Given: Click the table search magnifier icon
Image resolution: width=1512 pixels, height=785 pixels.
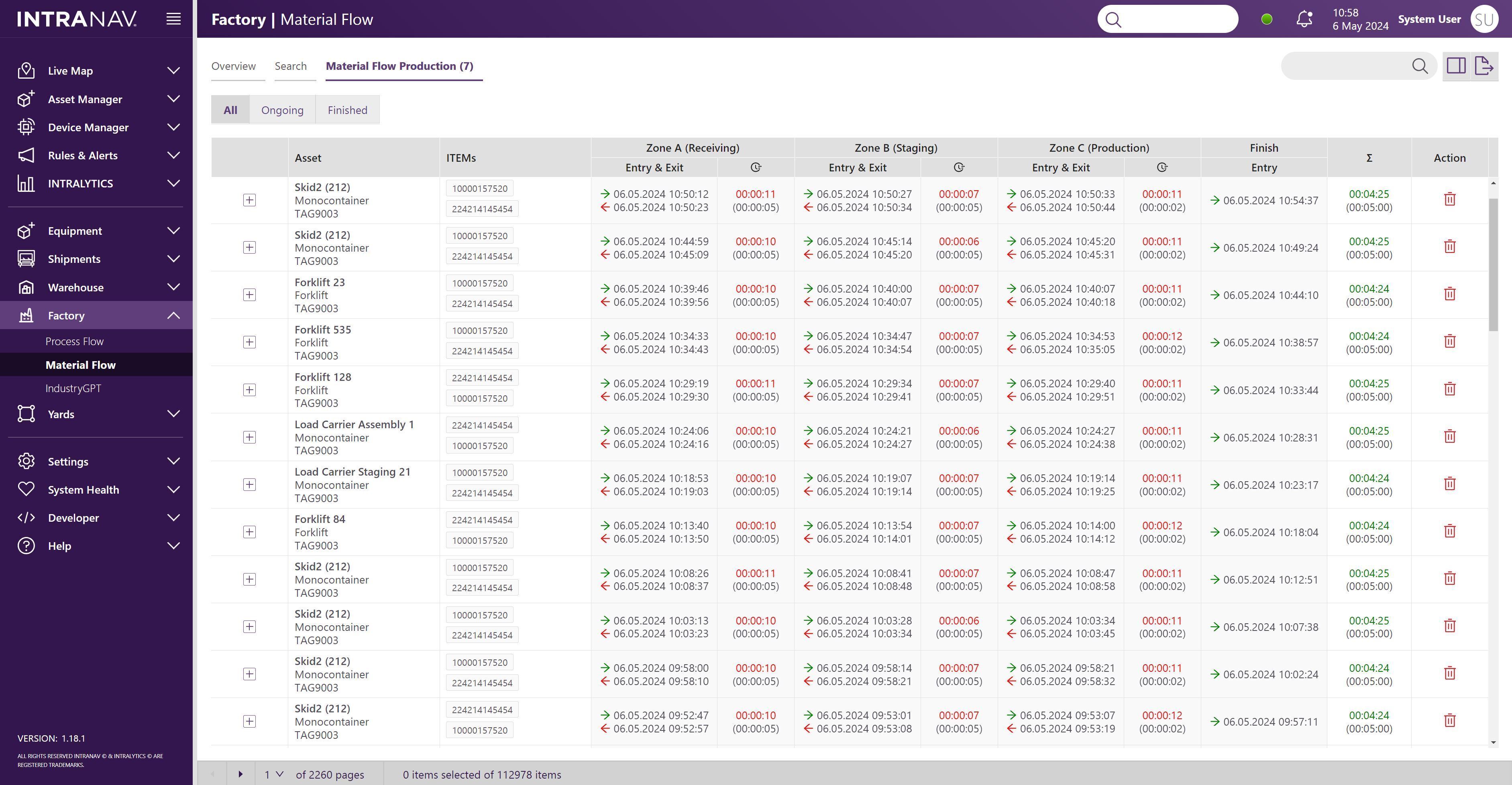Looking at the screenshot, I should 1419,66.
